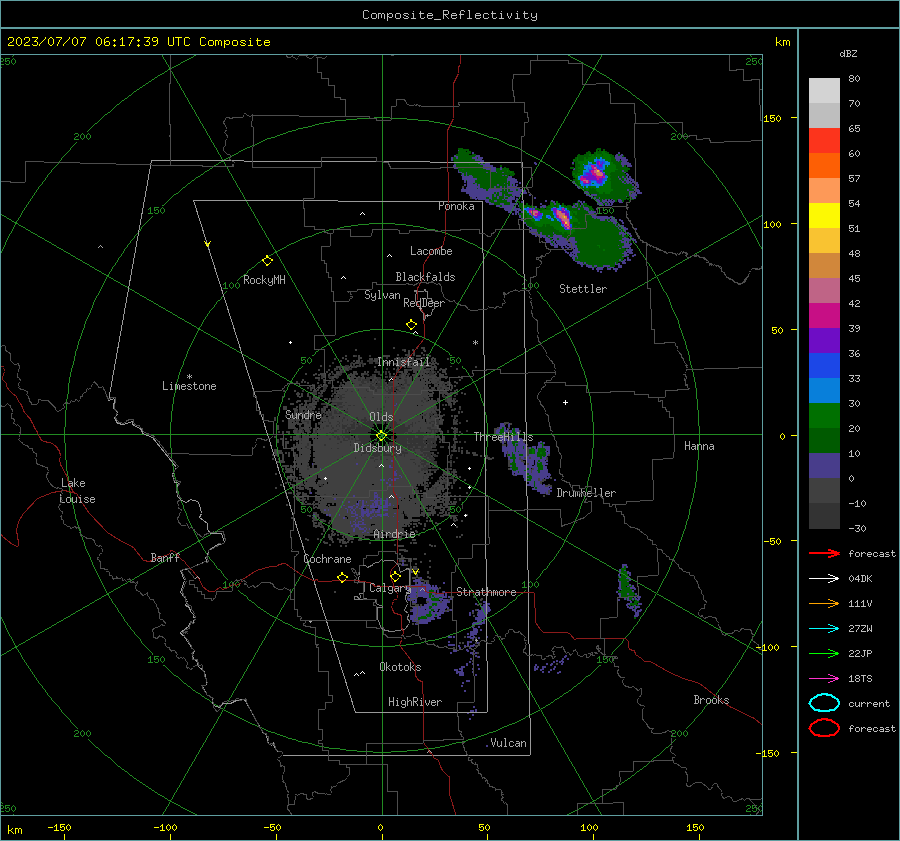
Task: Click the Brooks city label
Action: pos(711,700)
